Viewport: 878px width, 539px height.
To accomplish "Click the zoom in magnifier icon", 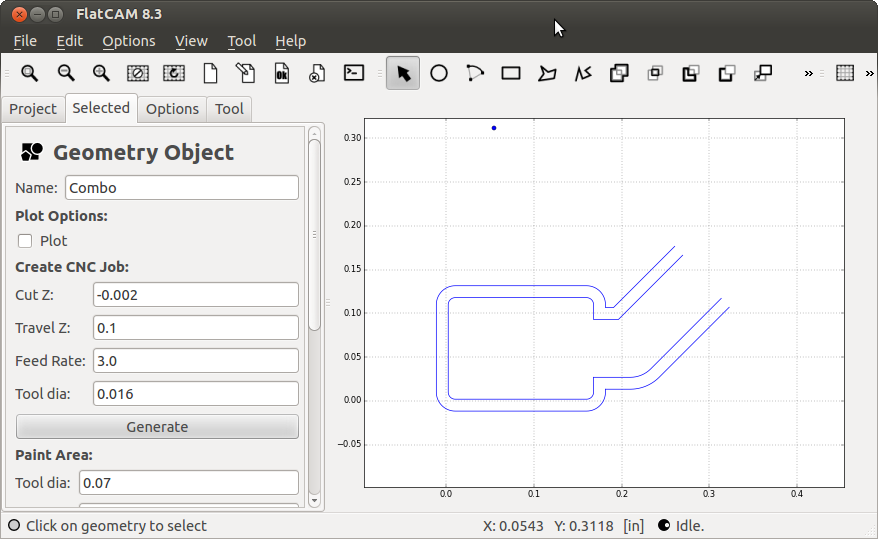I will click(x=101, y=73).
